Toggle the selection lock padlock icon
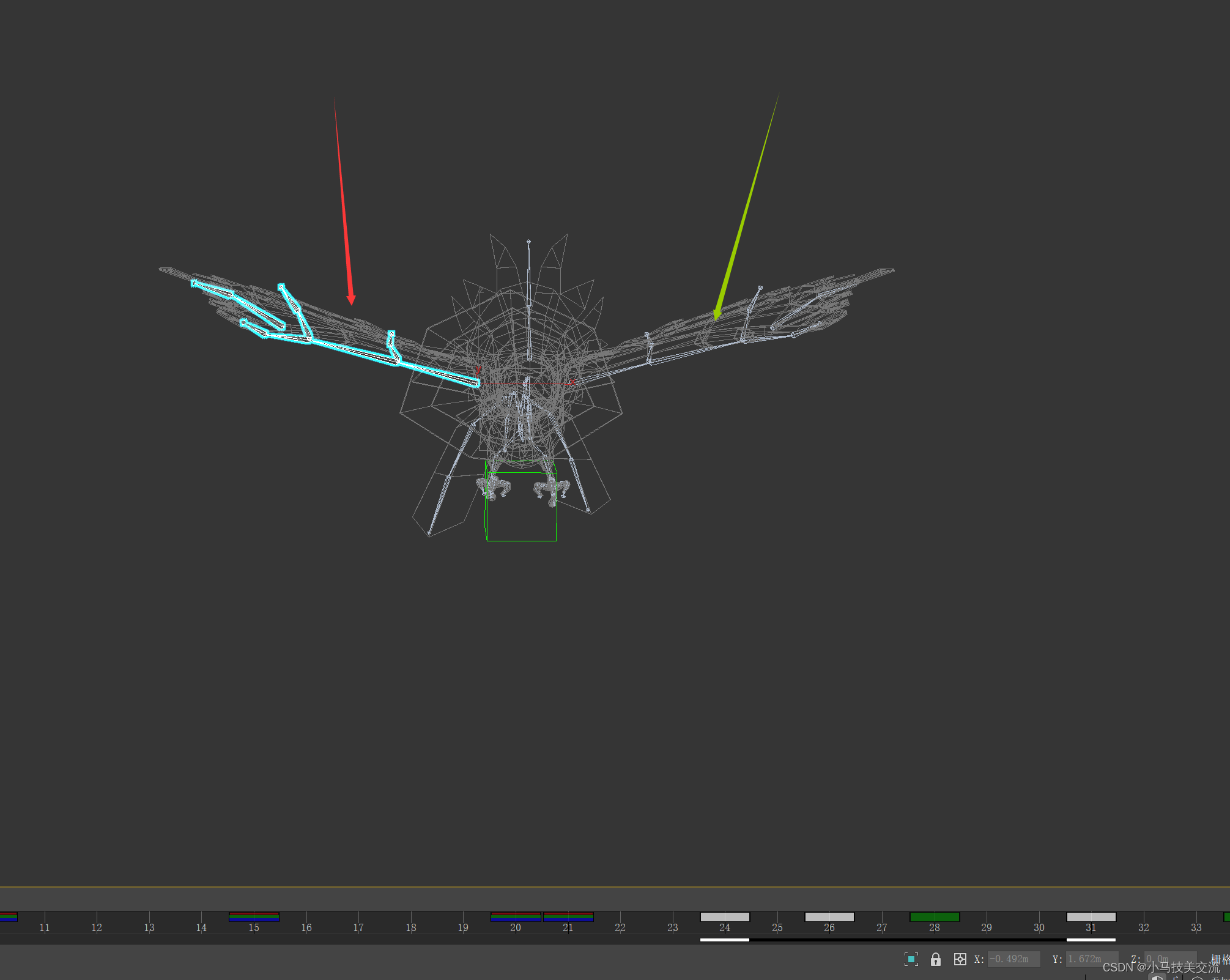Viewport: 1230px width, 980px height. point(935,959)
